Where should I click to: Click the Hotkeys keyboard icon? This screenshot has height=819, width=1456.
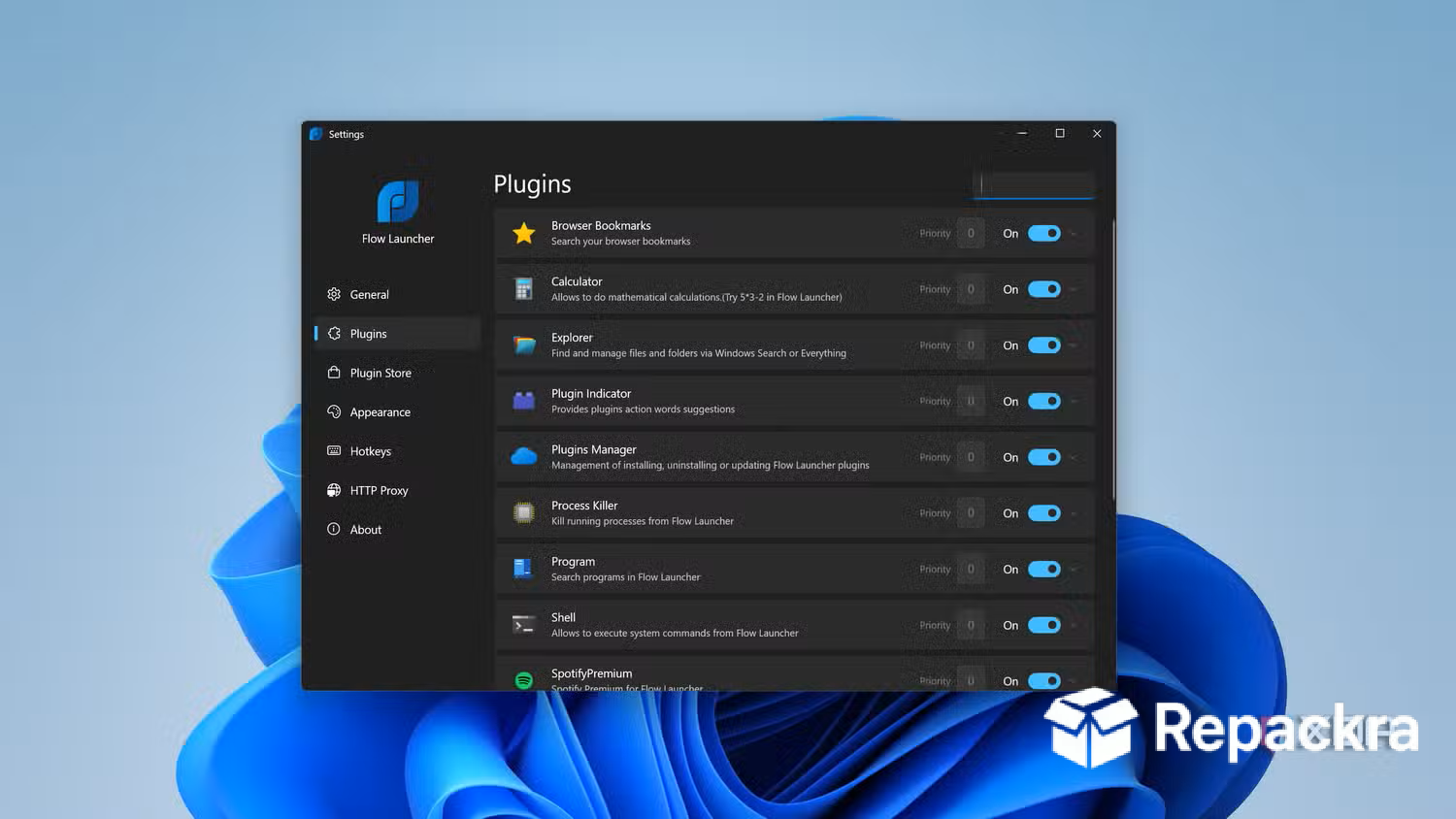(x=334, y=451)
